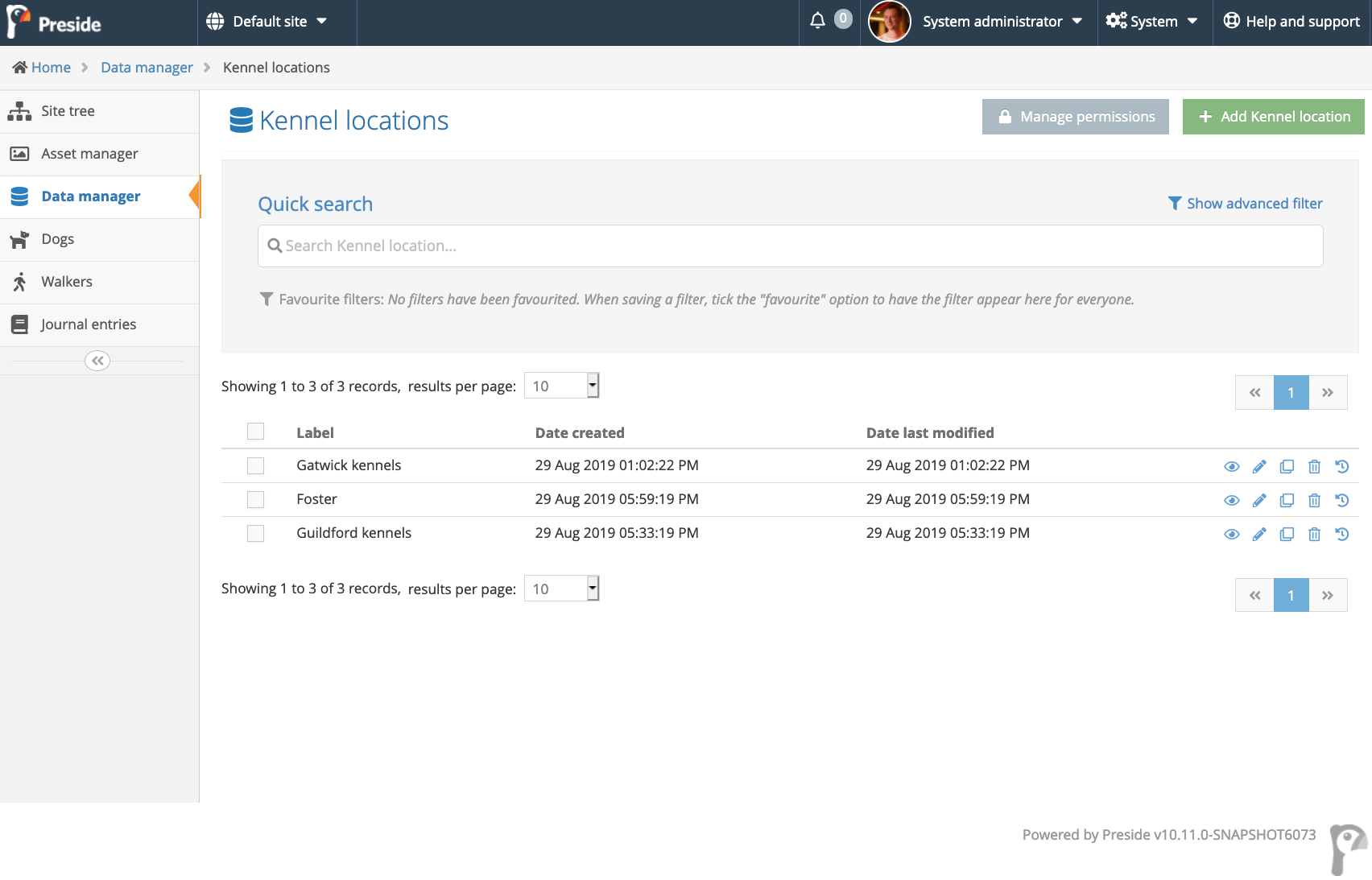Open version history for Guildford kennels
Image resolution: width=1372 pixels, height=880 pixels.
[x=1341, y=534]
